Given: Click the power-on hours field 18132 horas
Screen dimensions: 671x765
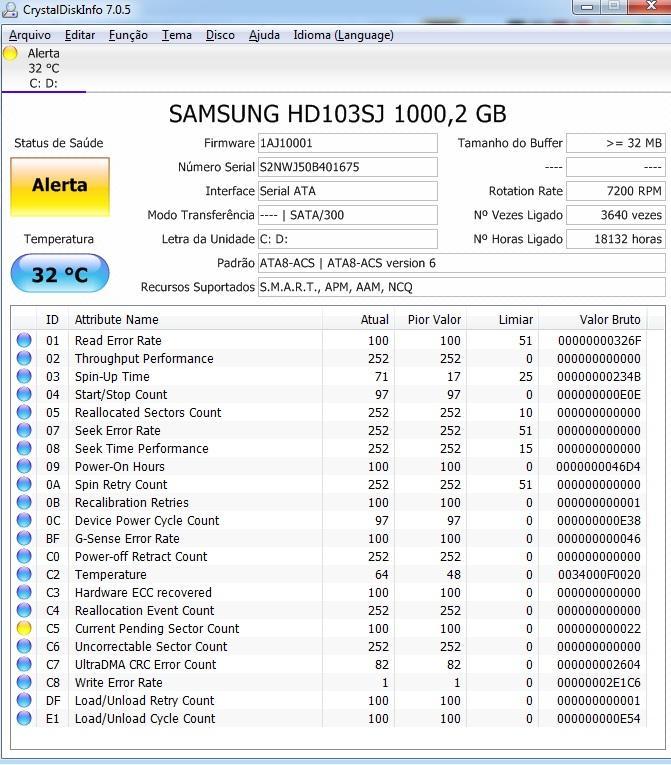Looking at the screenshot, I should (x=615, y=239).
